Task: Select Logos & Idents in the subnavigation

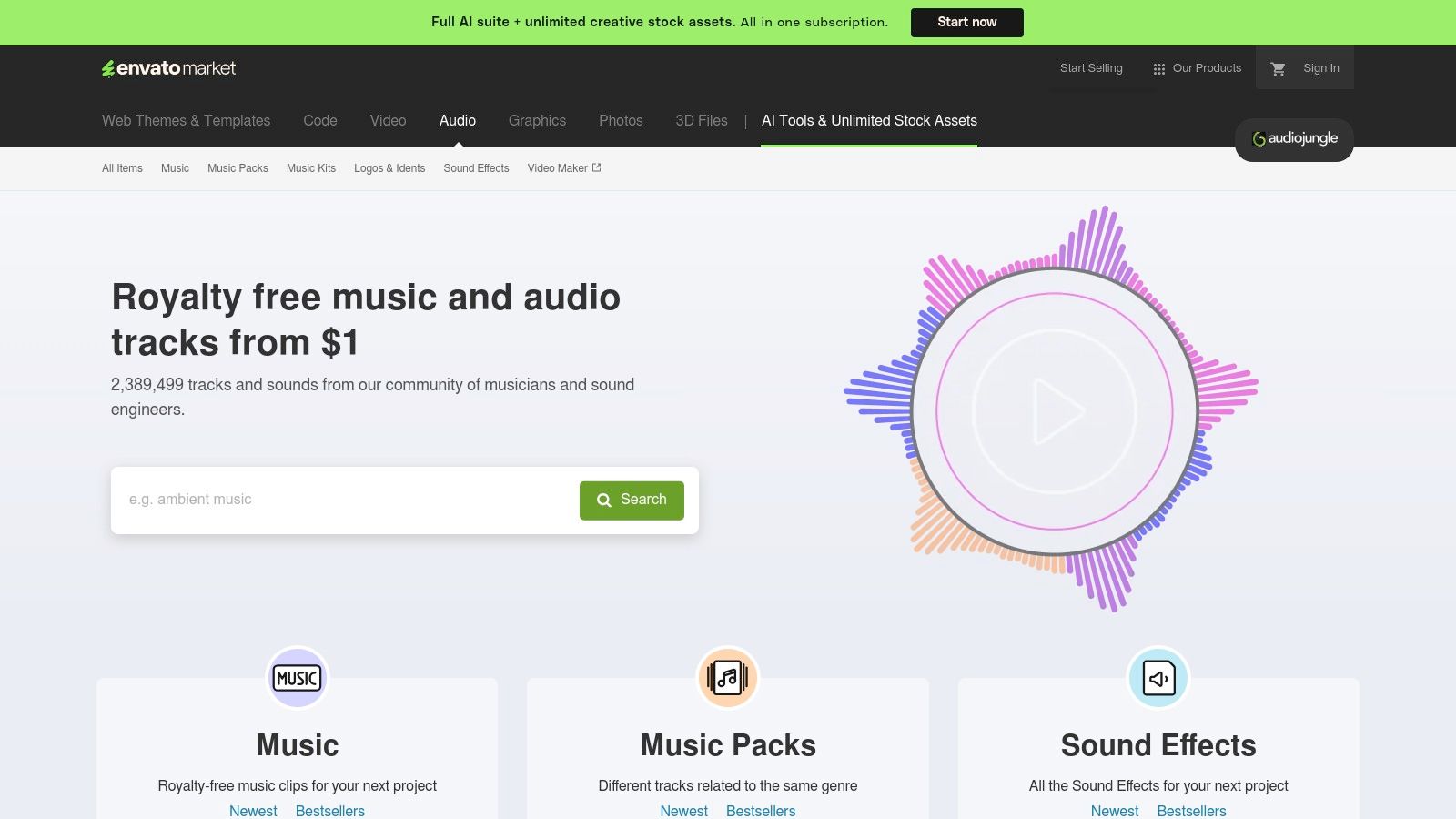Action: (x=389, y=168)
